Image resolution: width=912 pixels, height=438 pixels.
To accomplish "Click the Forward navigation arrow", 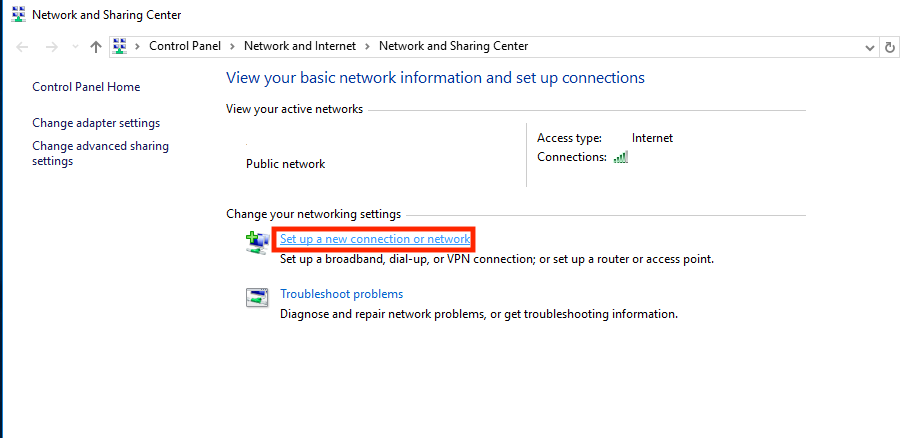I will point(52,47).
